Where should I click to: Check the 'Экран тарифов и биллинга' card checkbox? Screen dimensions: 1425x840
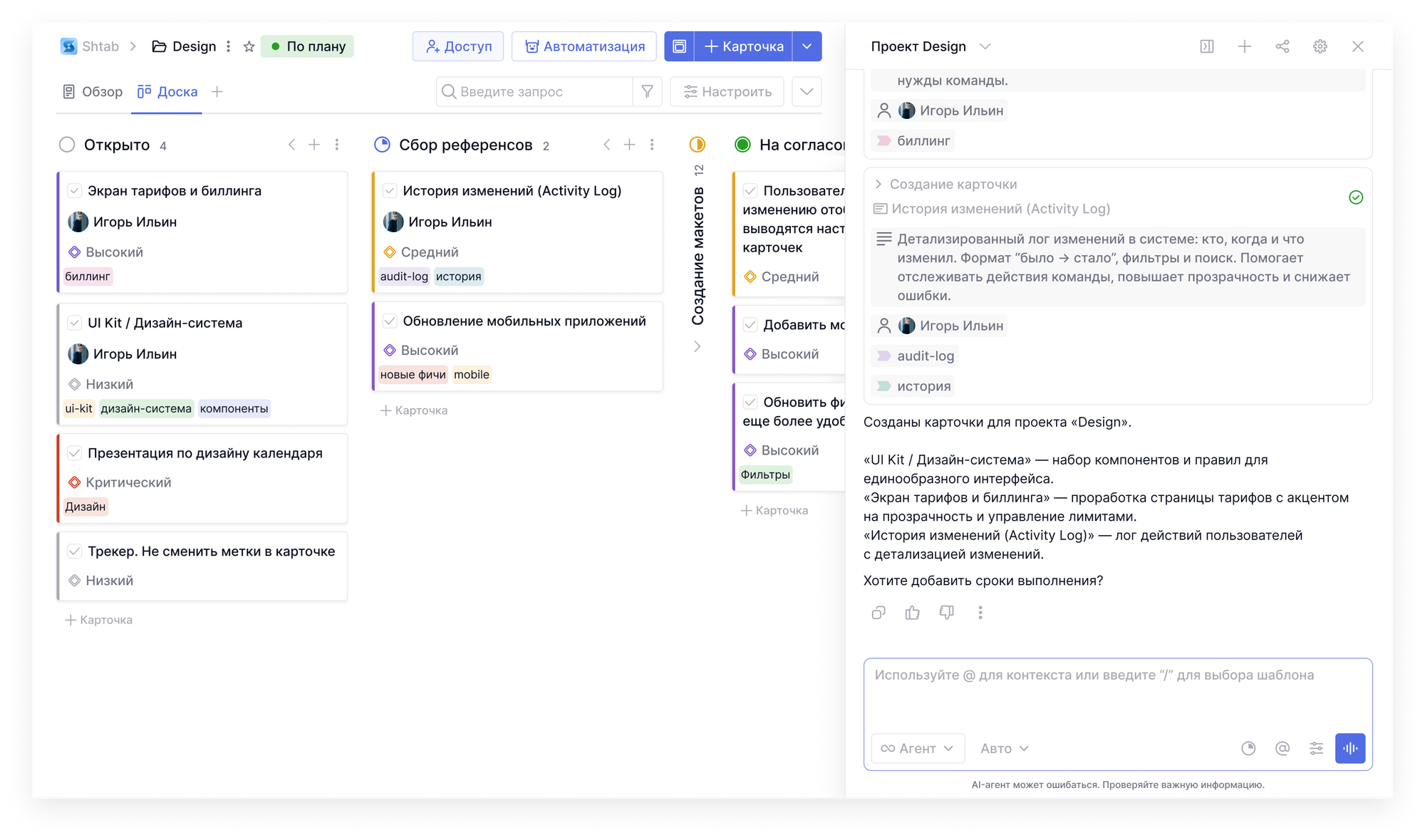pos(74,190)
